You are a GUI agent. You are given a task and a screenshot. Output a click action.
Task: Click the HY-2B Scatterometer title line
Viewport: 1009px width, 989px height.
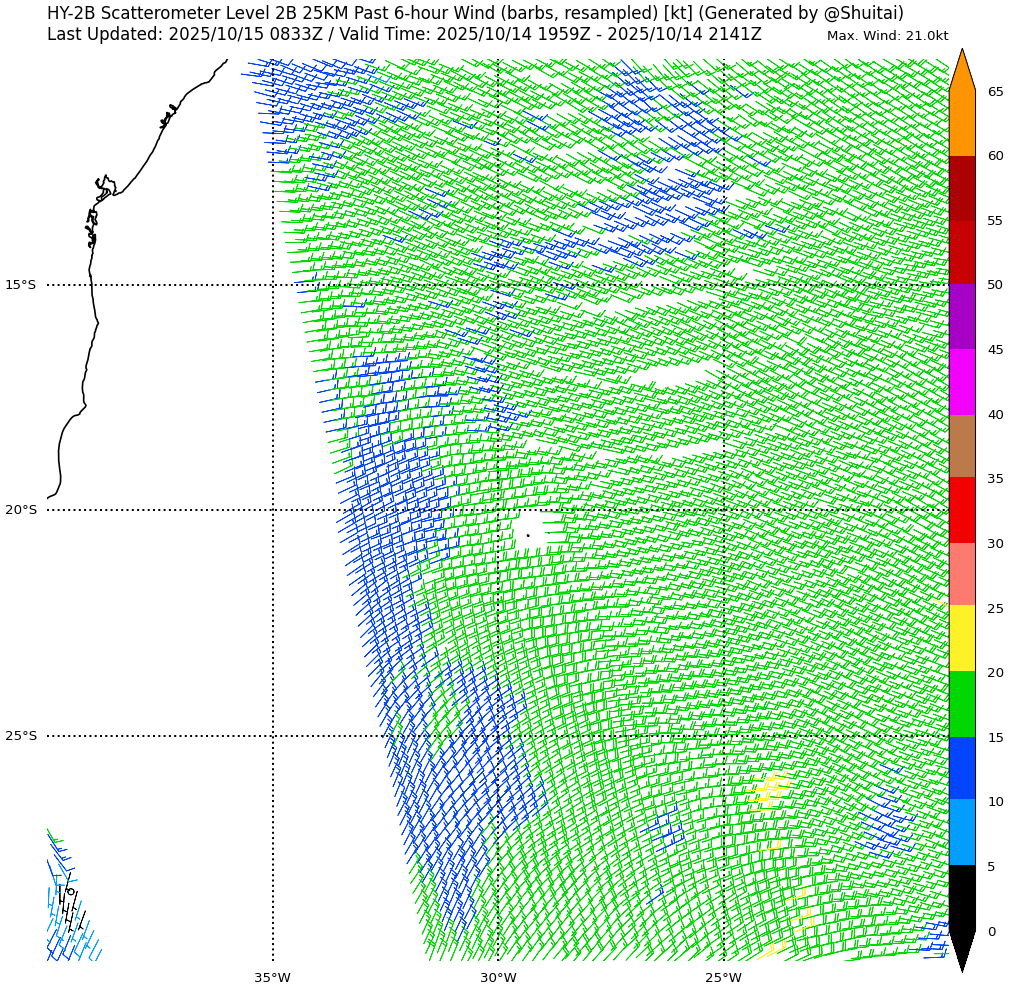pyautogui.click(x=475, y=13)
